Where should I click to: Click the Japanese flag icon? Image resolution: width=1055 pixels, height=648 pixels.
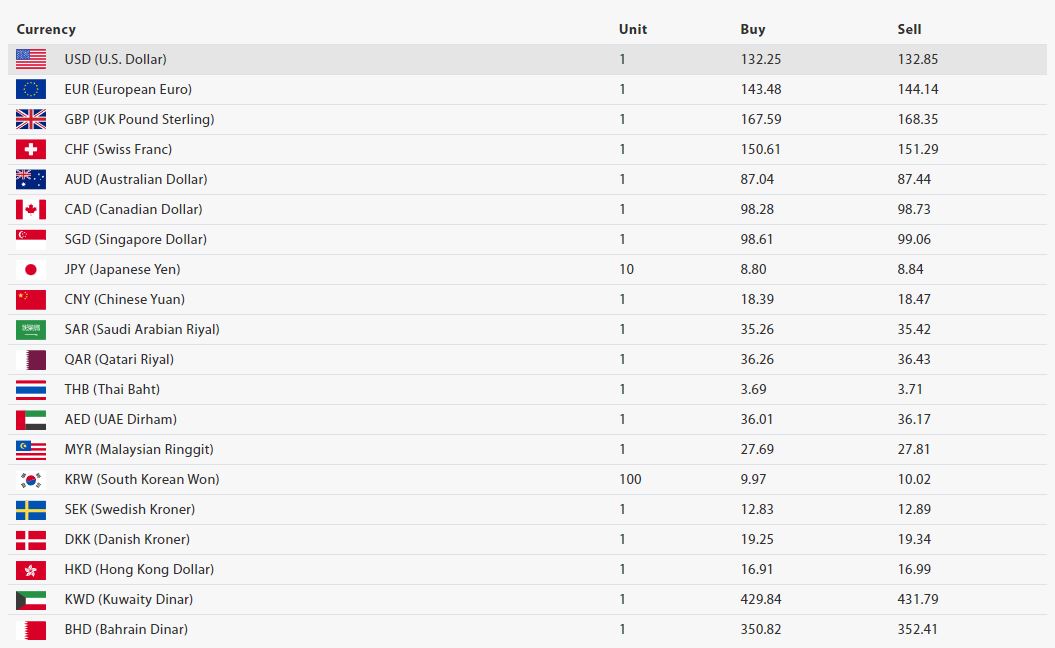pyautogui.click(x=31, y=270)
